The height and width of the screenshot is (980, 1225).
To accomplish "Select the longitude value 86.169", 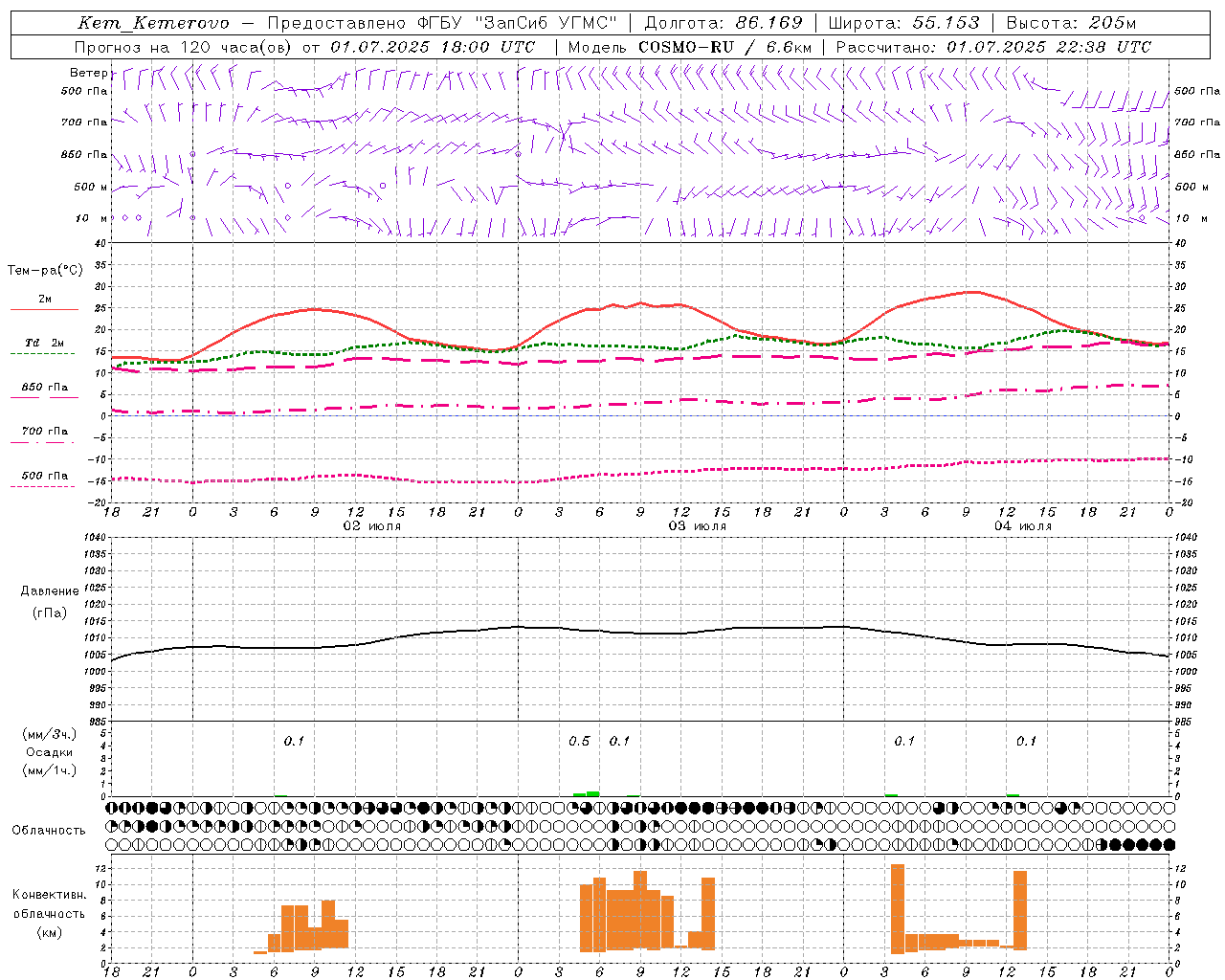I will [769, 23].
